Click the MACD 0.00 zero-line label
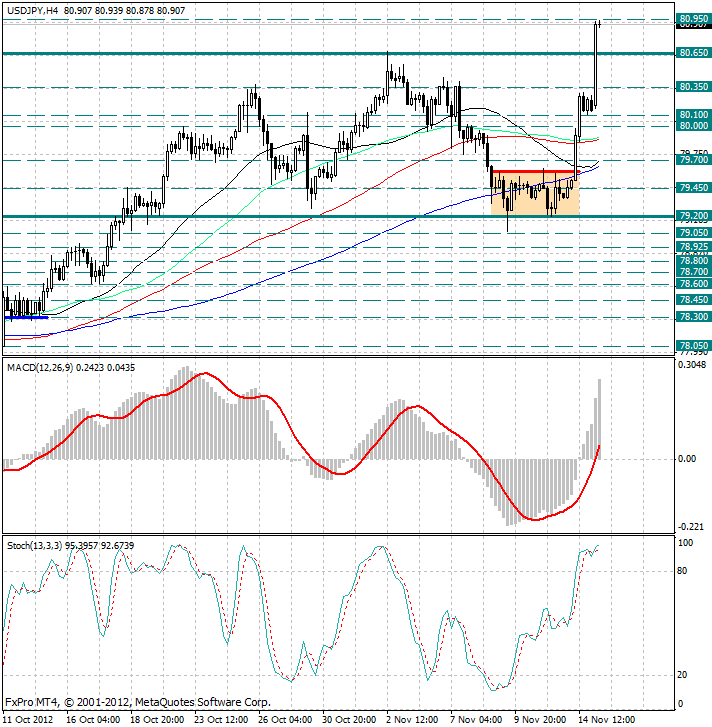Screen dimensions: 712x727 coord(687,459)
